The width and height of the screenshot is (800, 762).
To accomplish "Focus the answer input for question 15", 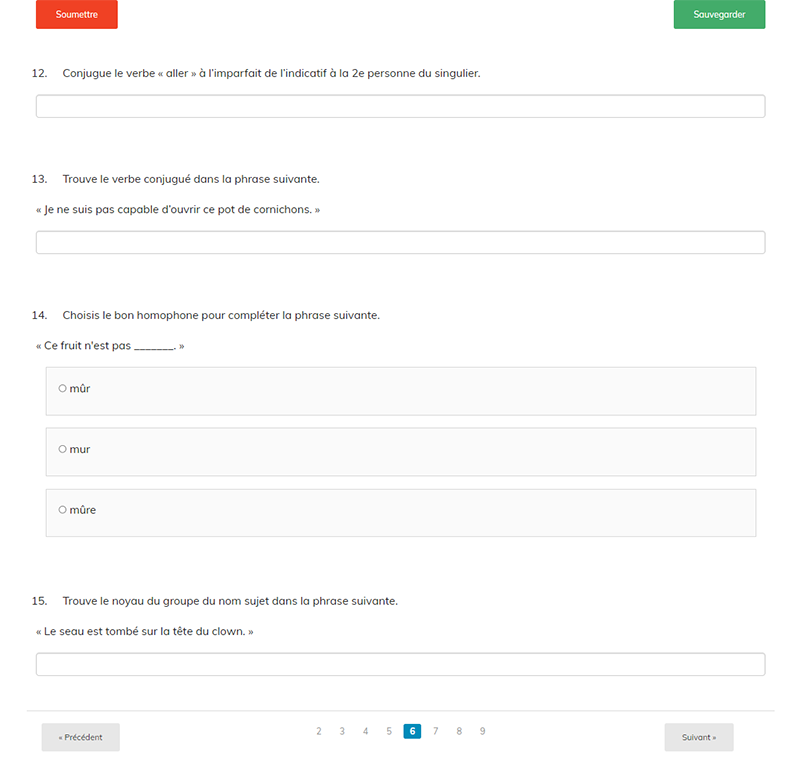I will tap(400, 664).
